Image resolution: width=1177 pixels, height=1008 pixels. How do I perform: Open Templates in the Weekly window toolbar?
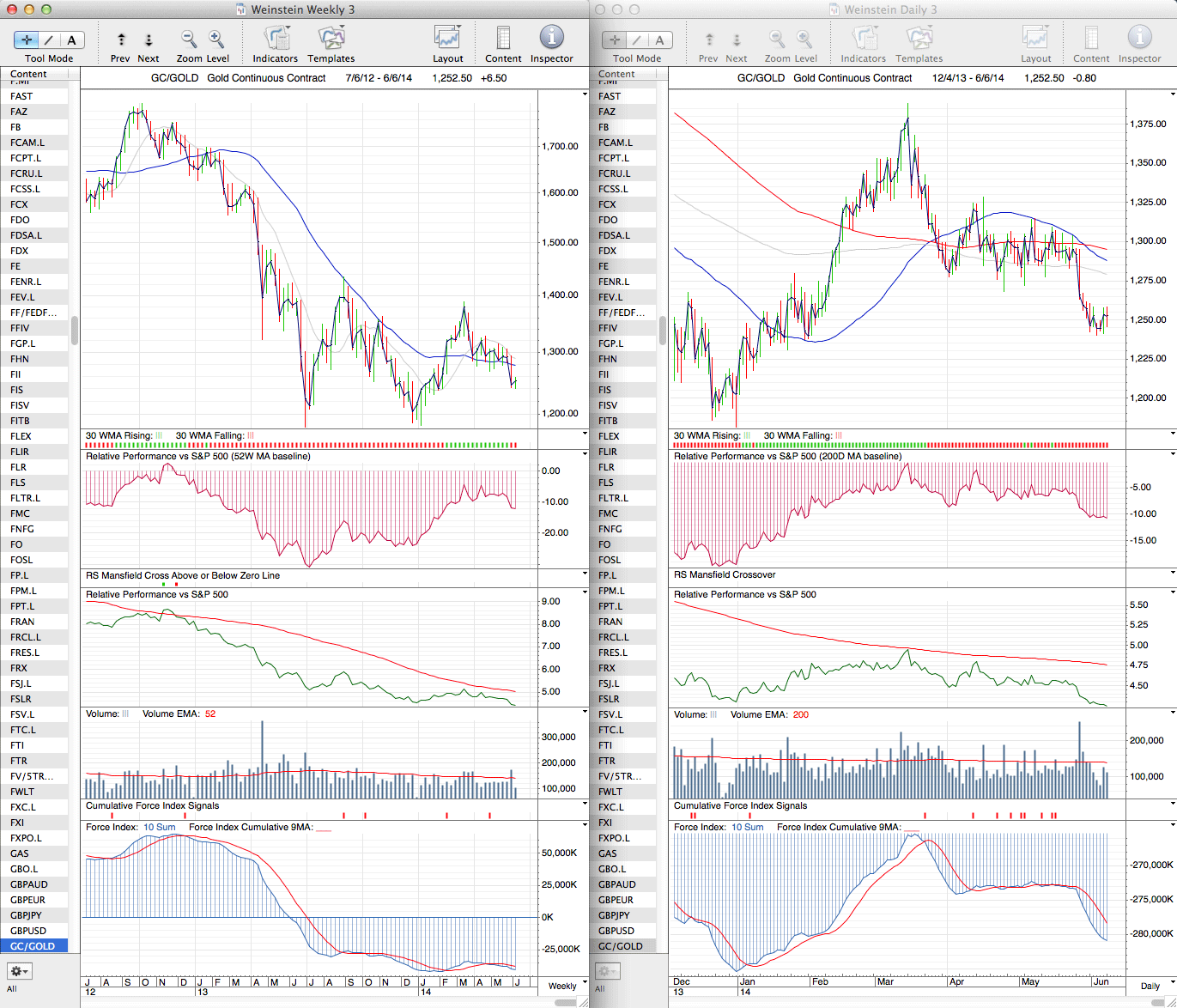pos(331,39)
